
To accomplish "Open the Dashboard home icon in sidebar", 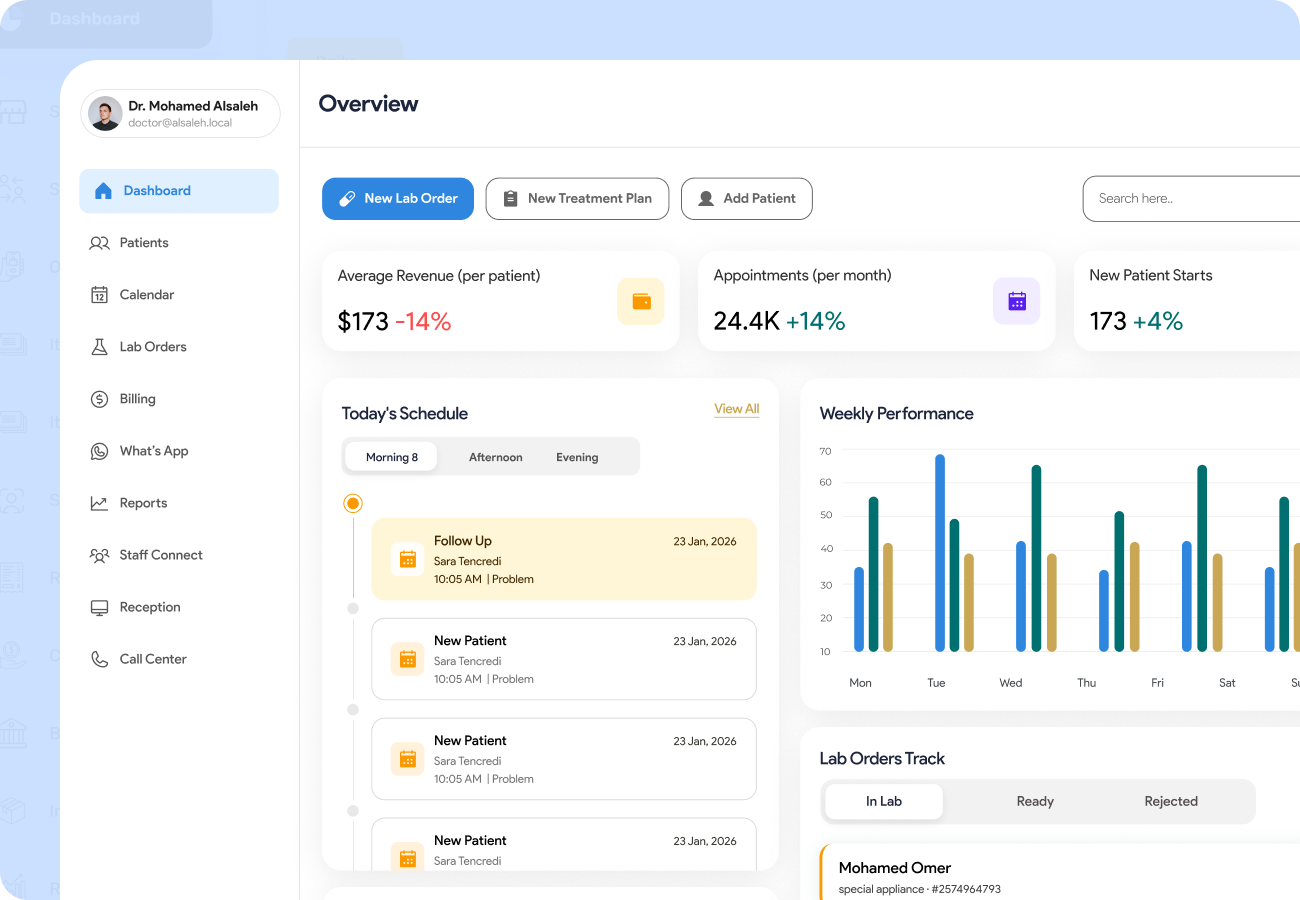I will click(103, 191).
